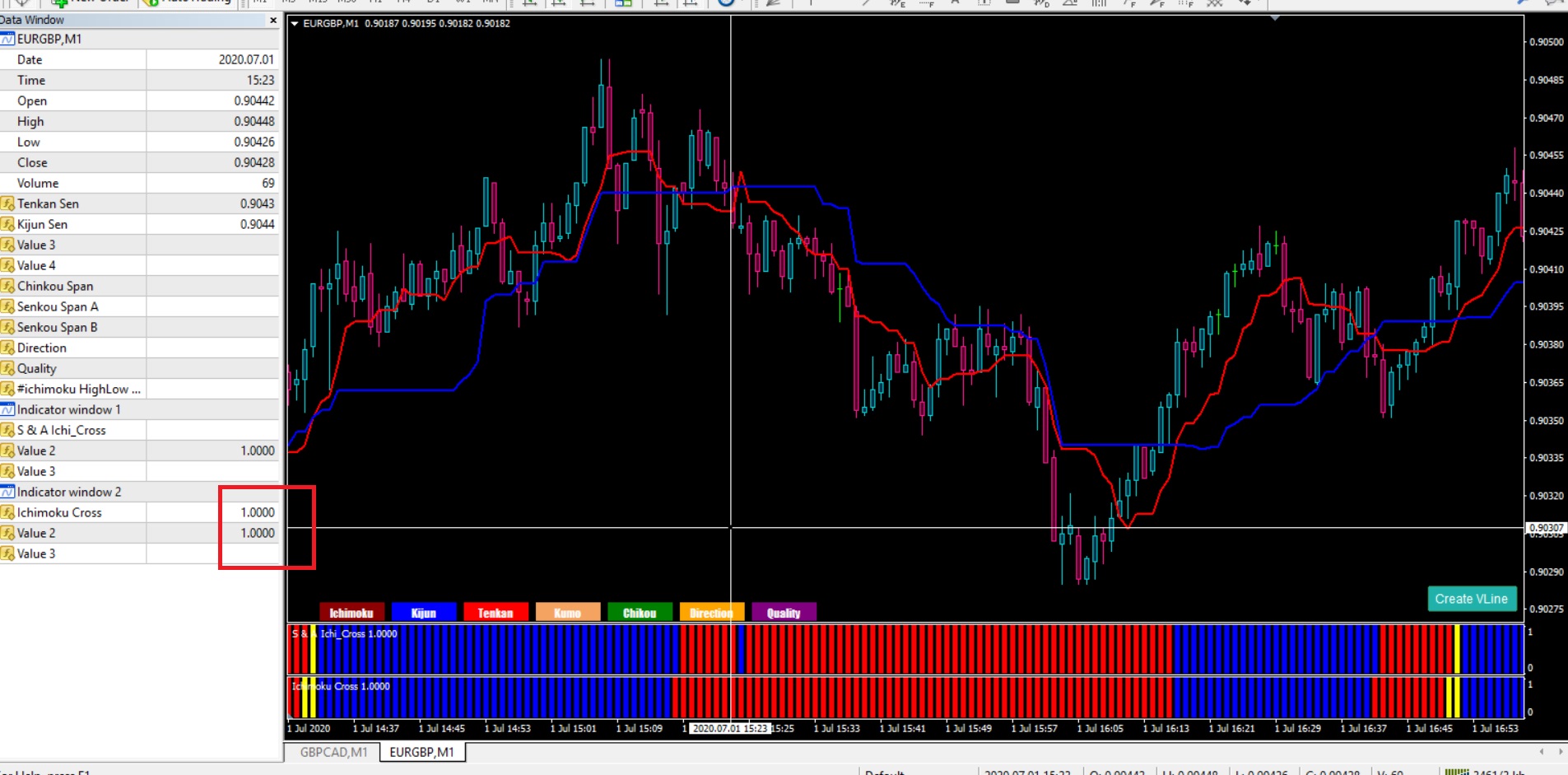
Task: Click the Value 4 indicator icon
Action: [7, 265]
